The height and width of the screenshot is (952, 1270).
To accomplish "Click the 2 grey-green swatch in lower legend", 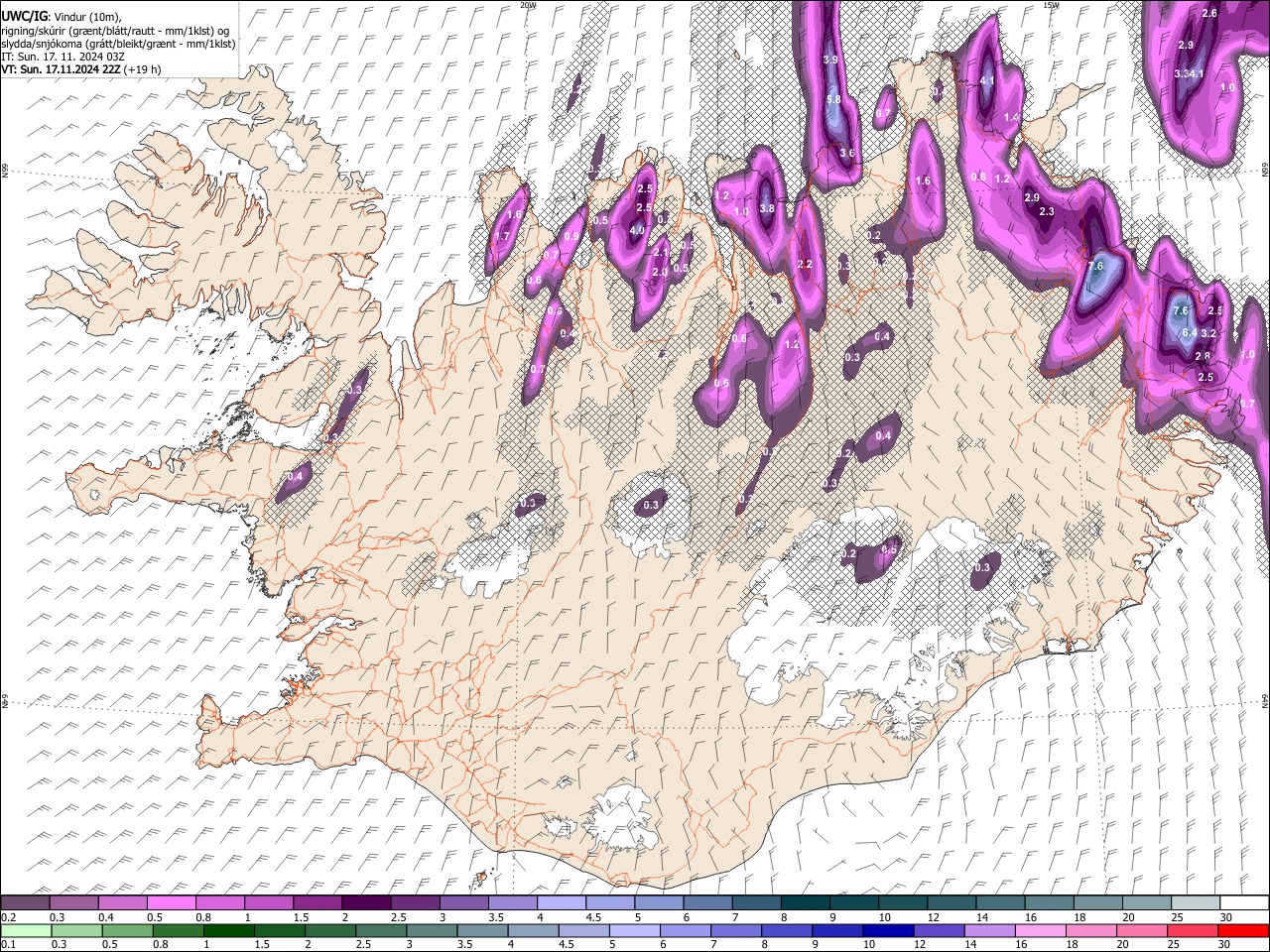I will 330,930.
